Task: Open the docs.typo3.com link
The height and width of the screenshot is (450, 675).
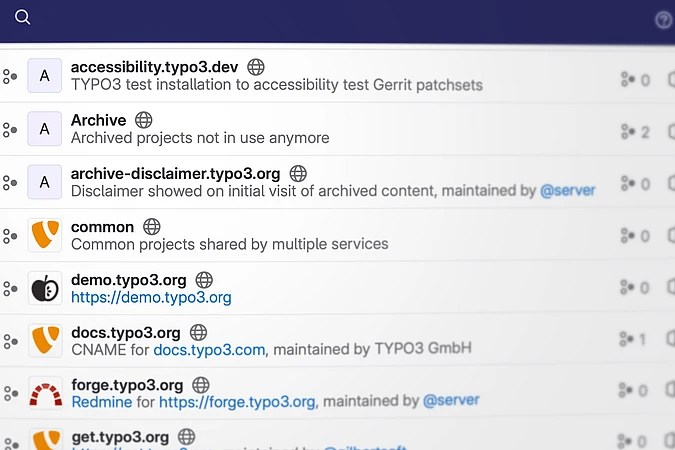Action: tap(209, 350)
